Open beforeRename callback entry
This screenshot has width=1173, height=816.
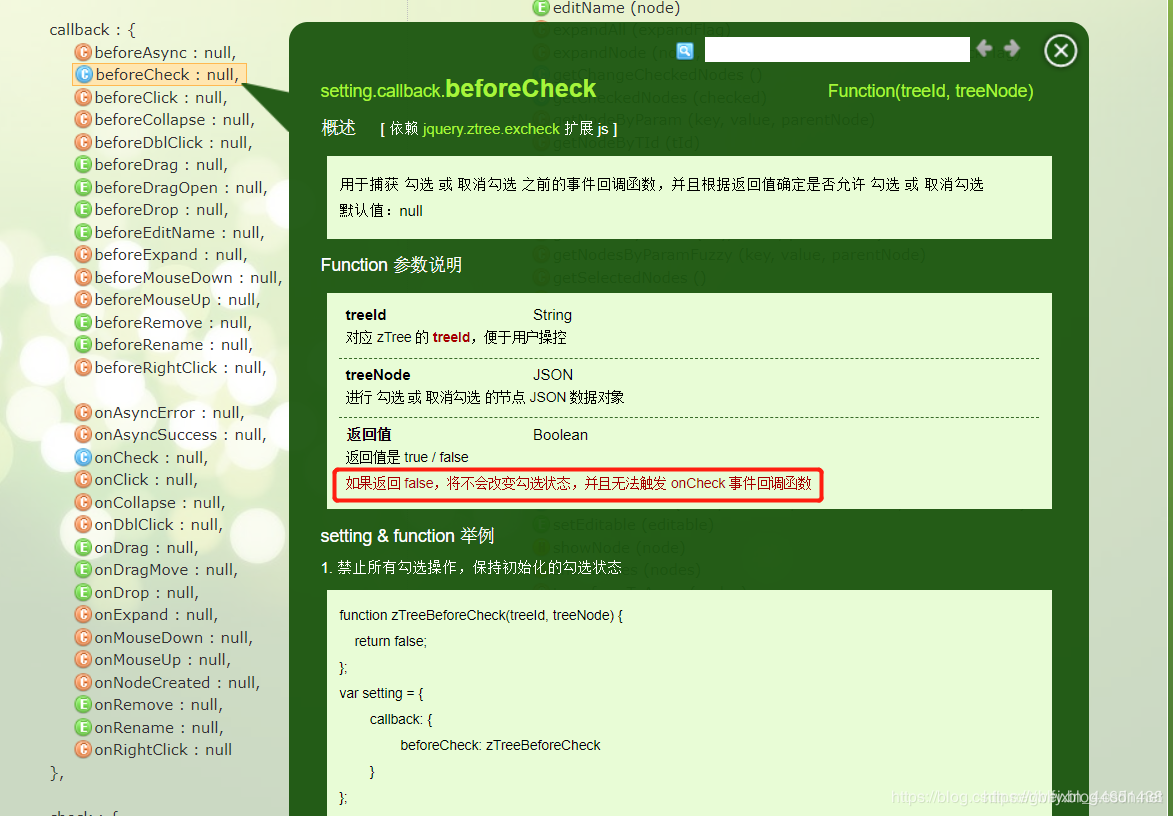point(164,344)
